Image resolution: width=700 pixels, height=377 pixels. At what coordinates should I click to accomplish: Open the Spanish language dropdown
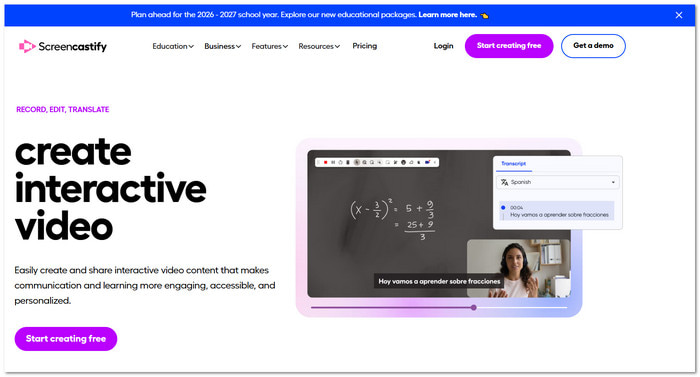[558, 182]
